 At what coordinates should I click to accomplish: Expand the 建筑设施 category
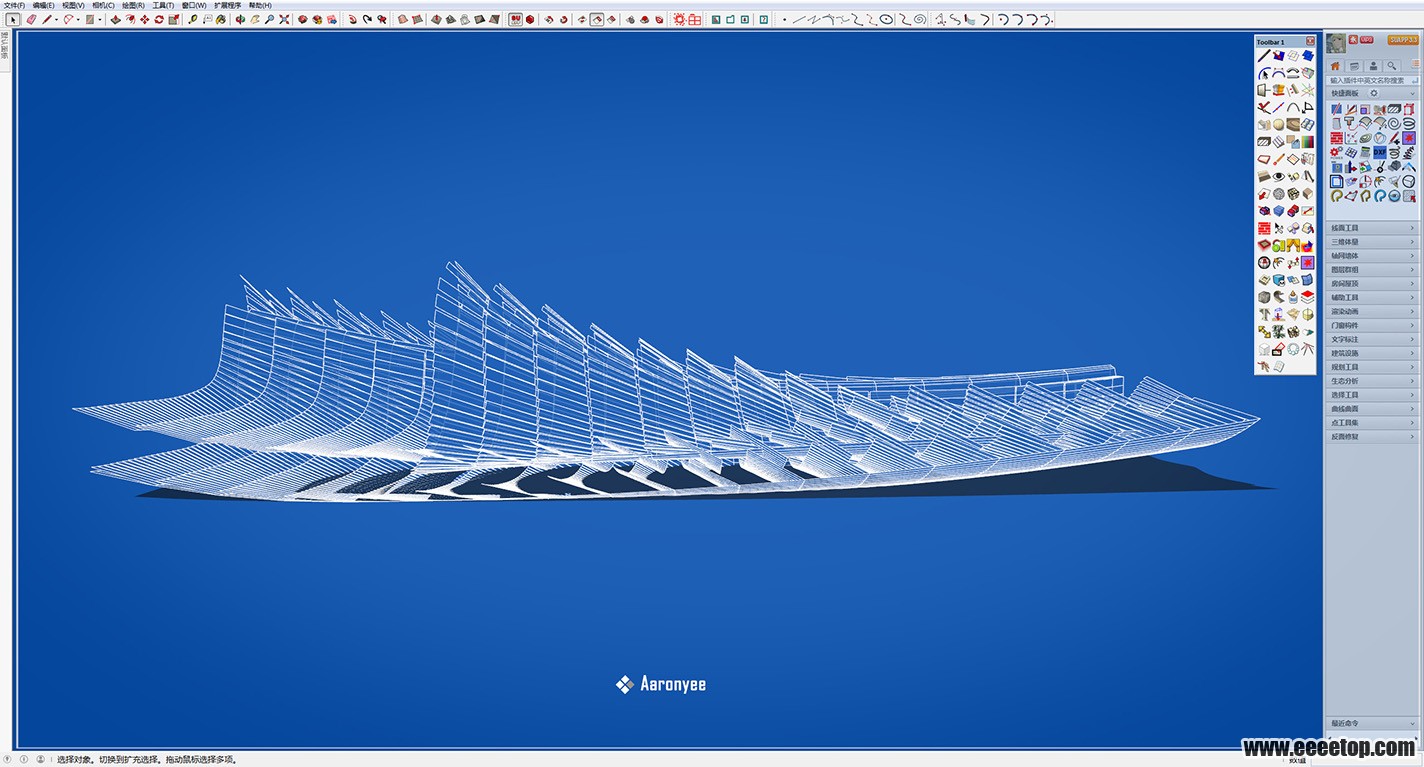[x=1372, y=353]
